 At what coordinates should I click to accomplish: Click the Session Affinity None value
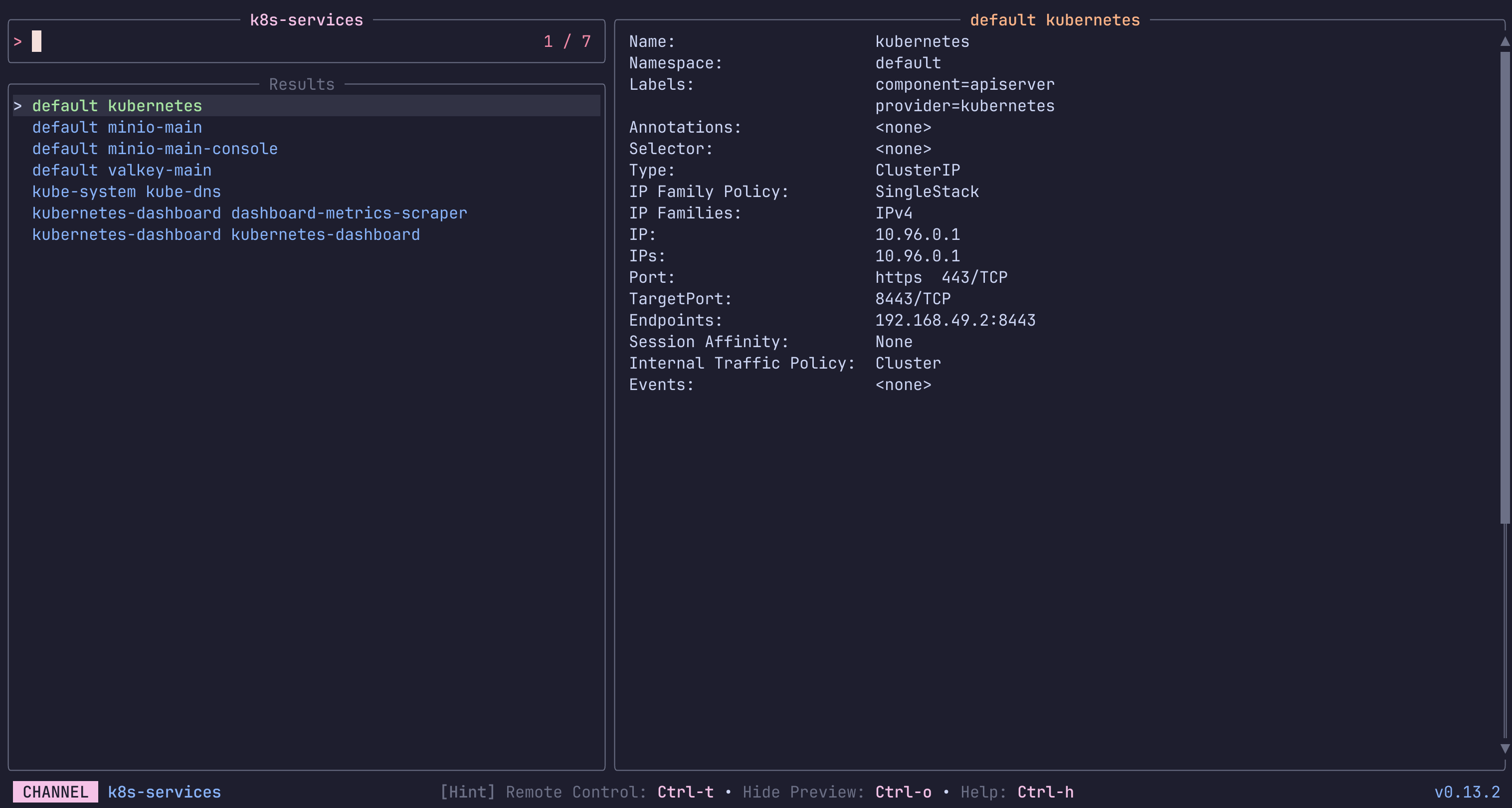tap(894, 342)
